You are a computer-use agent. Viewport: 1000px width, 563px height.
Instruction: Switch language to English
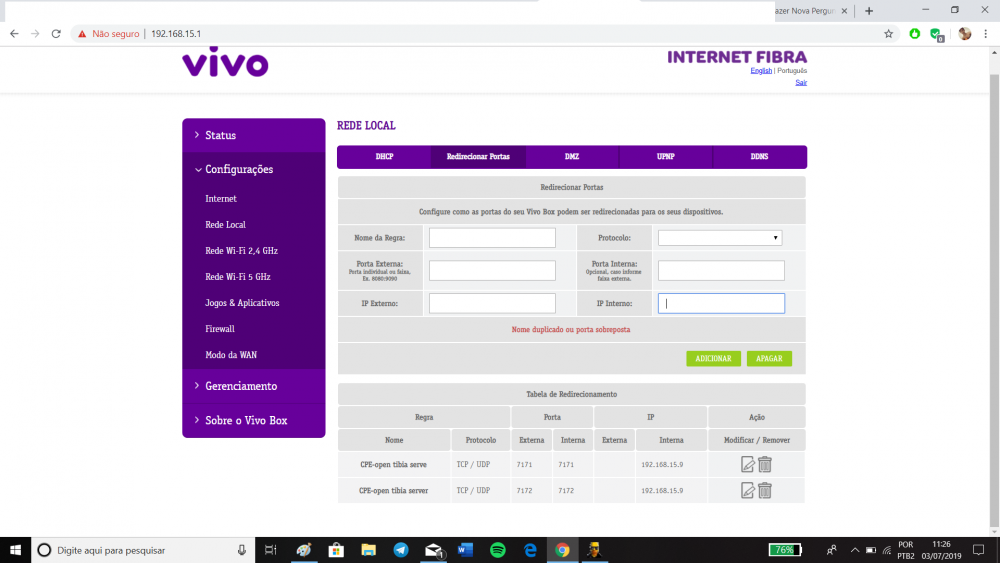(x=761, y=71)
